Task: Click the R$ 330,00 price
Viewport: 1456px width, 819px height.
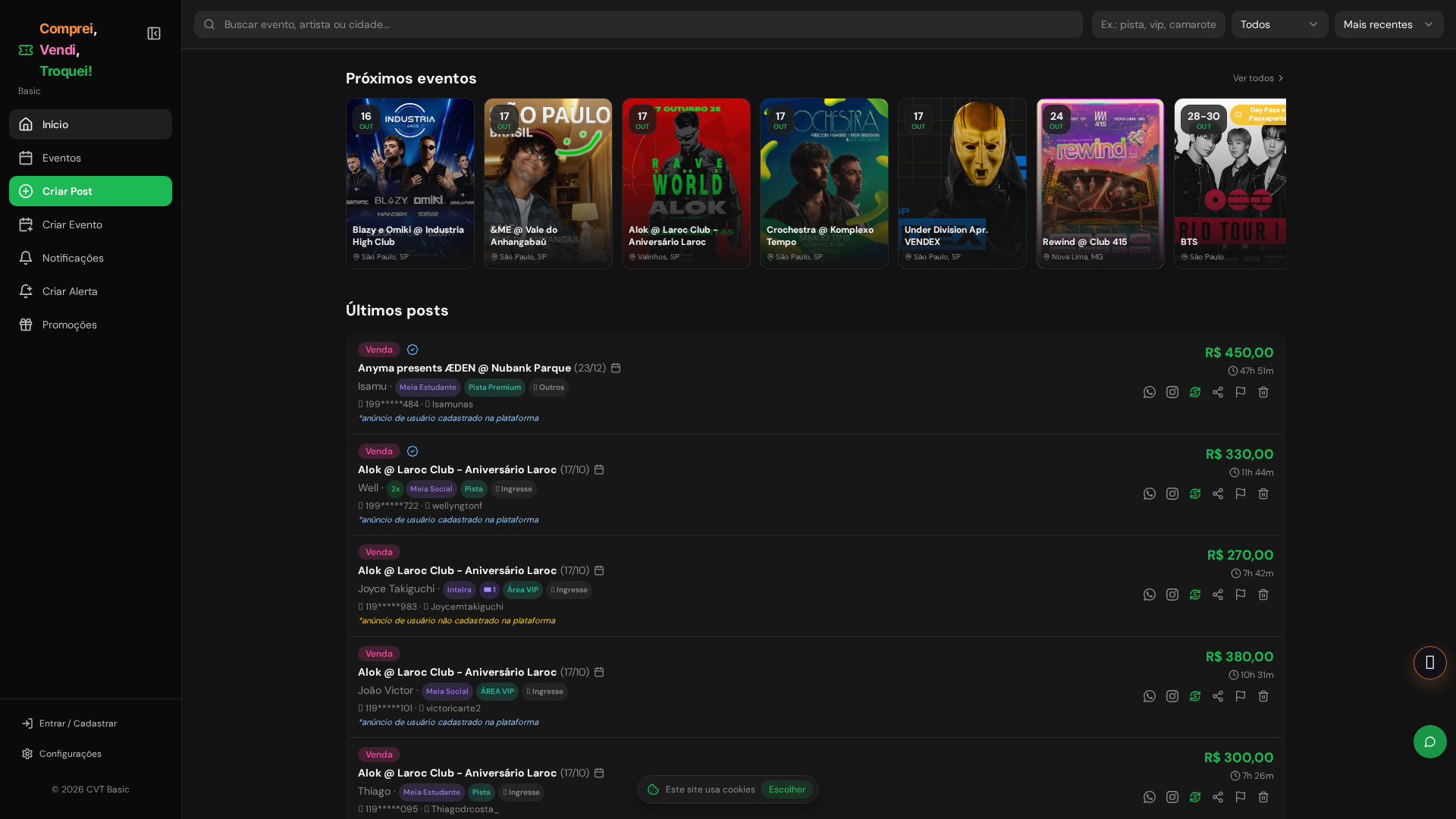Action: (x=1240, y=454)
